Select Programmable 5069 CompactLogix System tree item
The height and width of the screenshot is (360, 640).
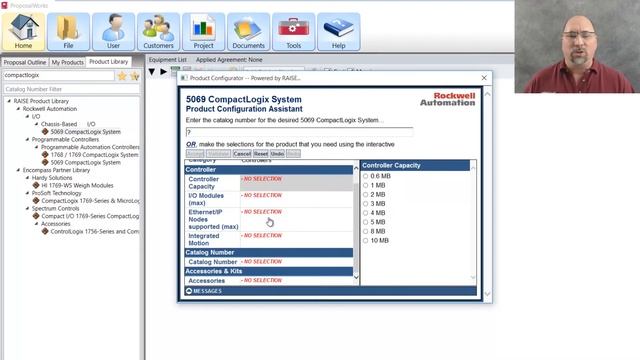(85, 162)
